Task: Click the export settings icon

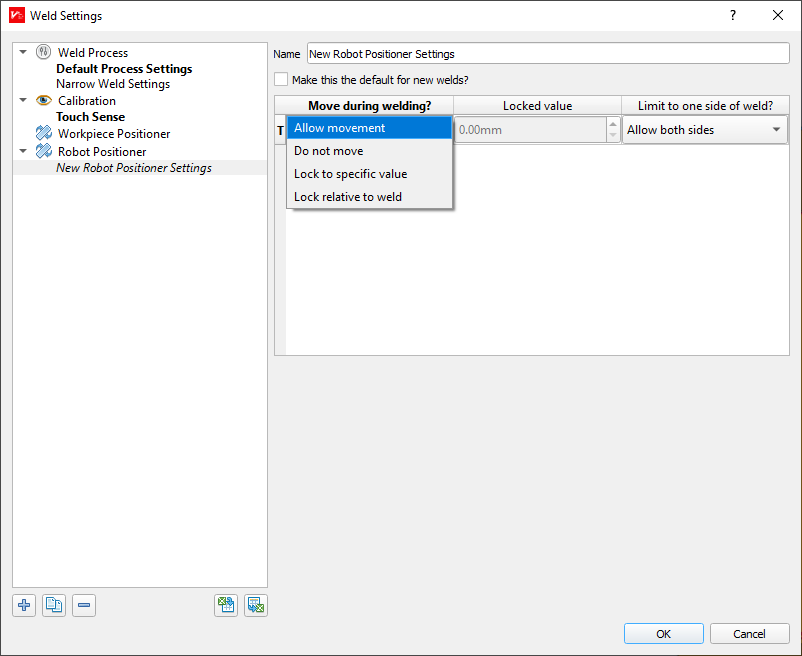Action: click(x=256, y=605)
